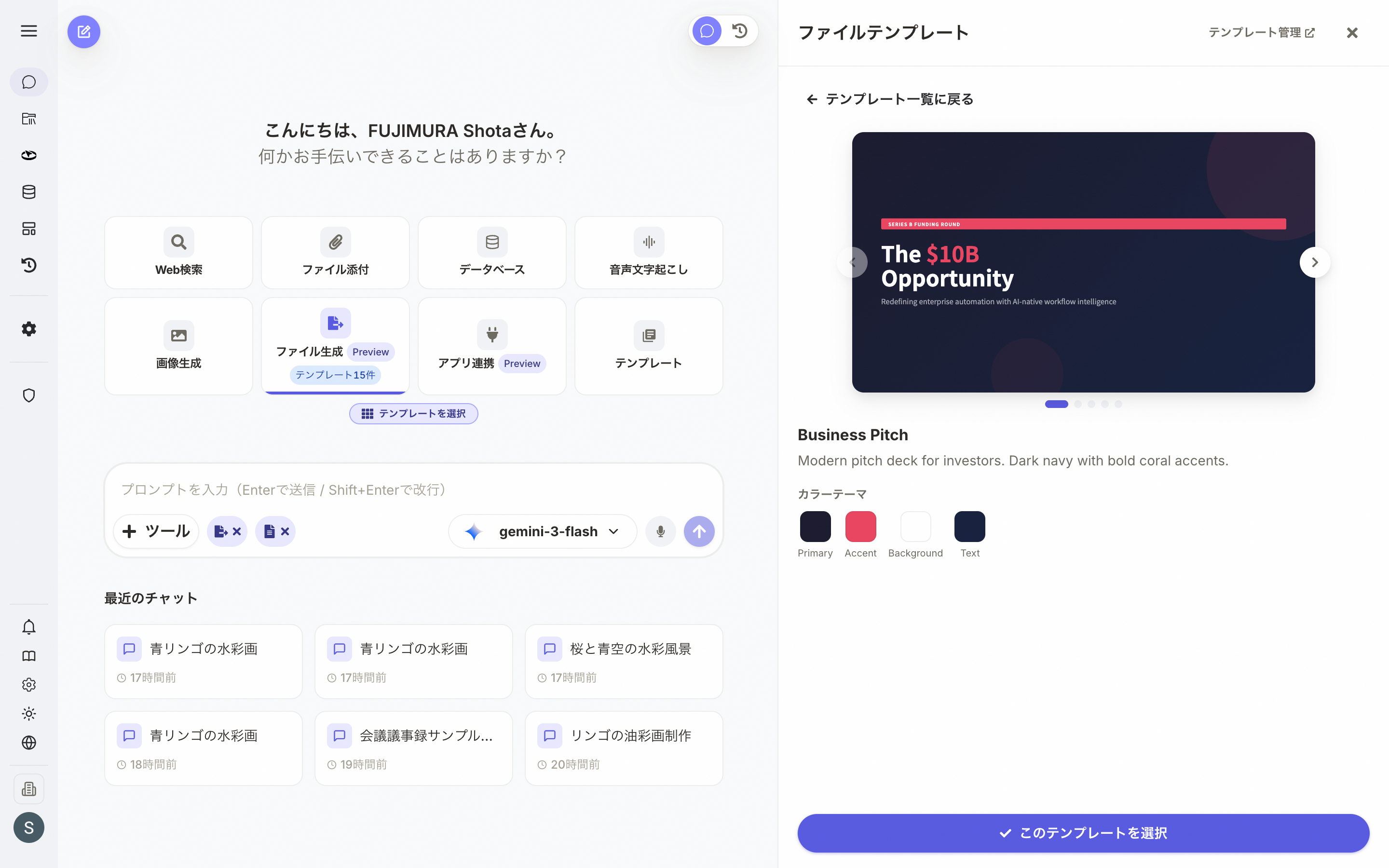Open the user avatar S
This screenshot has height=868, width=1389.
click(x=29, y=827)
